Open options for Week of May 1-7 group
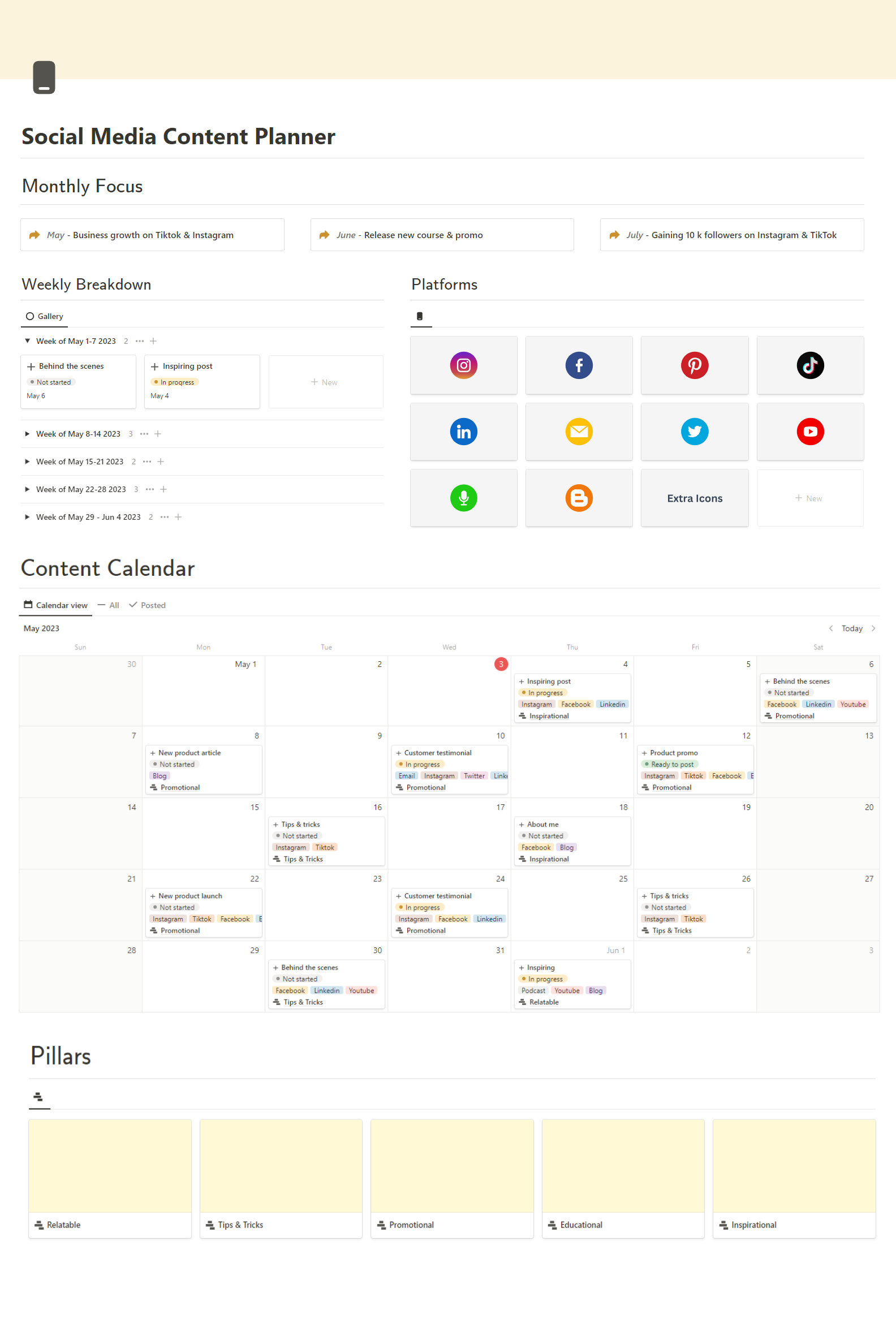 click(x=139, y=341)
